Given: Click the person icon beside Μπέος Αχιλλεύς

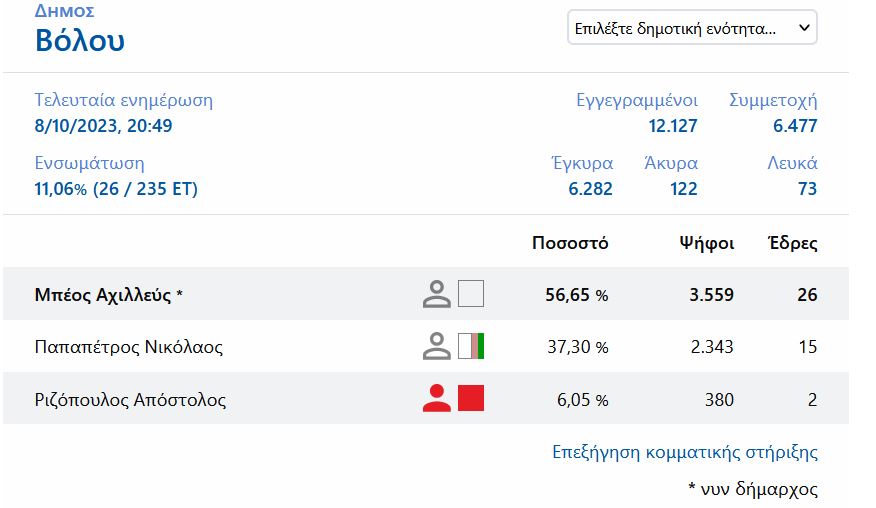Looking at the screenshot, I should coord(436,294).
